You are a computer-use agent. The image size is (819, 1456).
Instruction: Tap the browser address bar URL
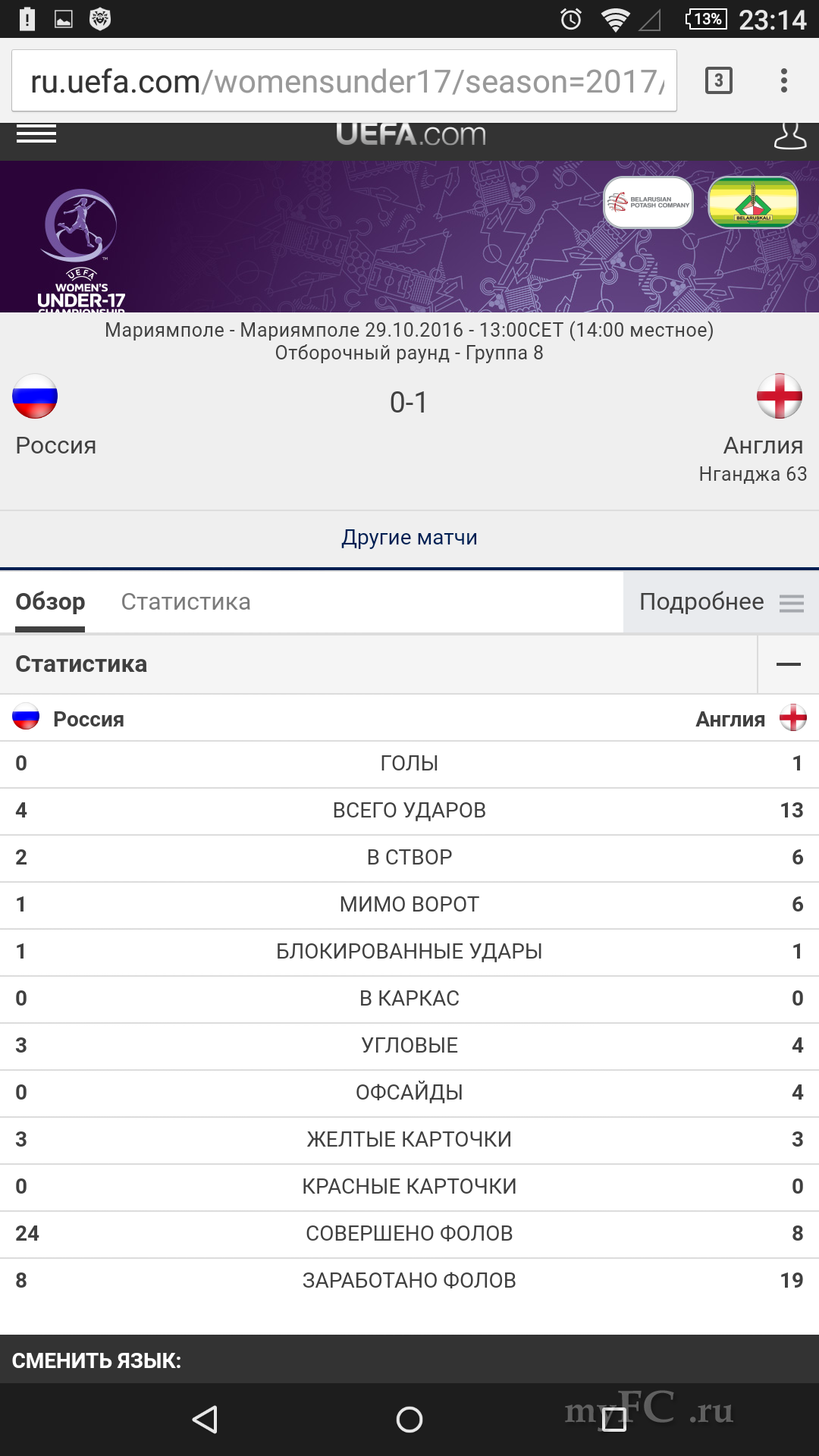(345, 81)
